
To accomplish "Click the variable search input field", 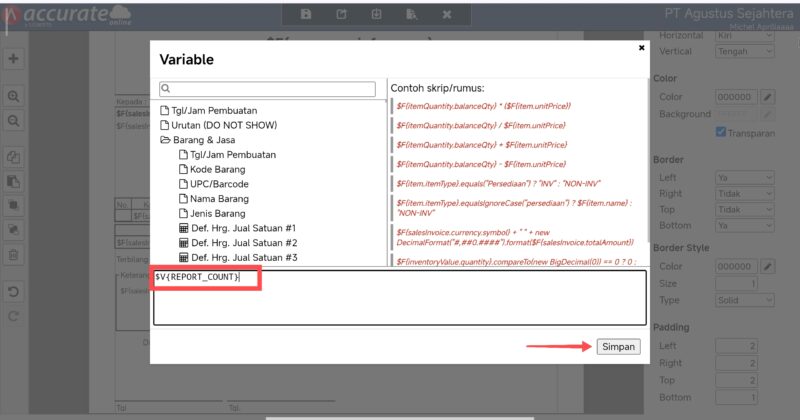I will click(x=273, y=90).
